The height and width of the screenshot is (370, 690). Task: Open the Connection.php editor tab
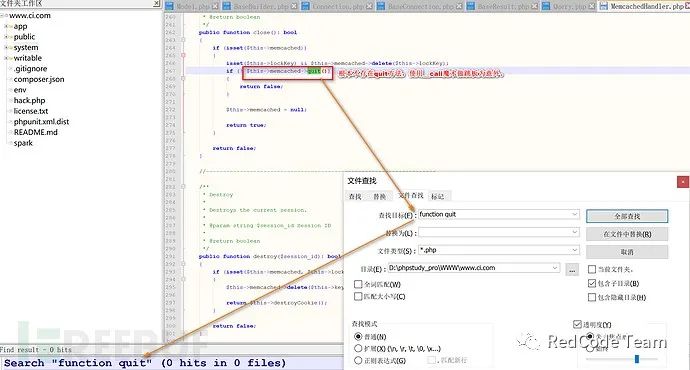(337, 6)
